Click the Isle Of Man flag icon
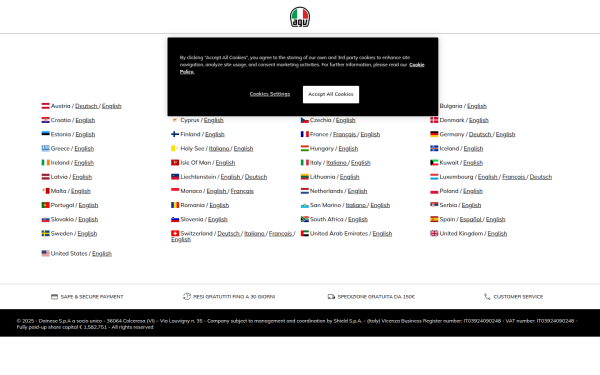The width and height of the screenshot is (600, 375). [x=175, y=163]
